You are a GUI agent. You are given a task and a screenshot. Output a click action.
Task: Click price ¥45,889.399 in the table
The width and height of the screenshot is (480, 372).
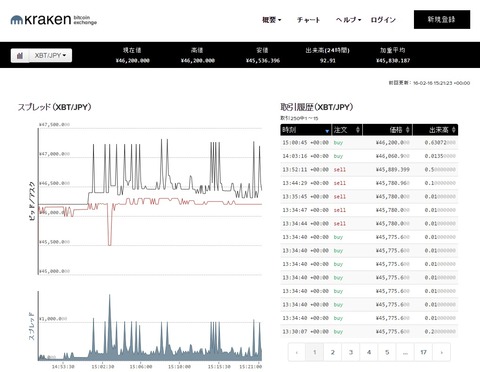(x=393, y=170)
